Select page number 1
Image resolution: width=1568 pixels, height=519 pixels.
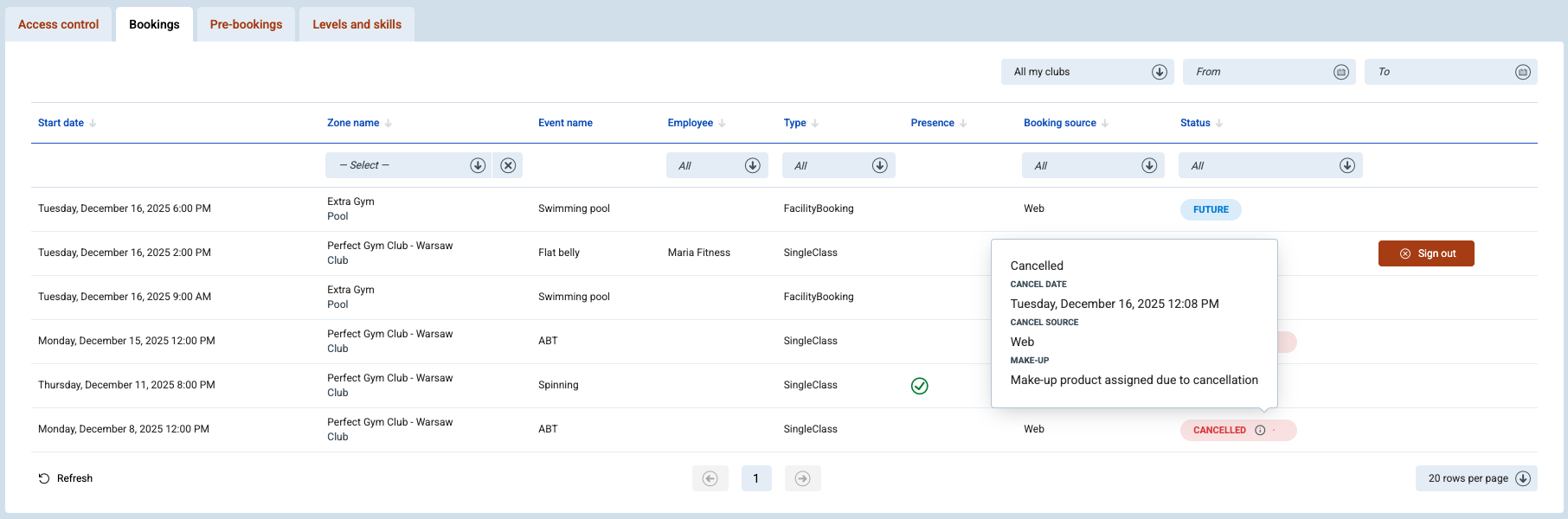pyautogui.click(x=755, y=478)
